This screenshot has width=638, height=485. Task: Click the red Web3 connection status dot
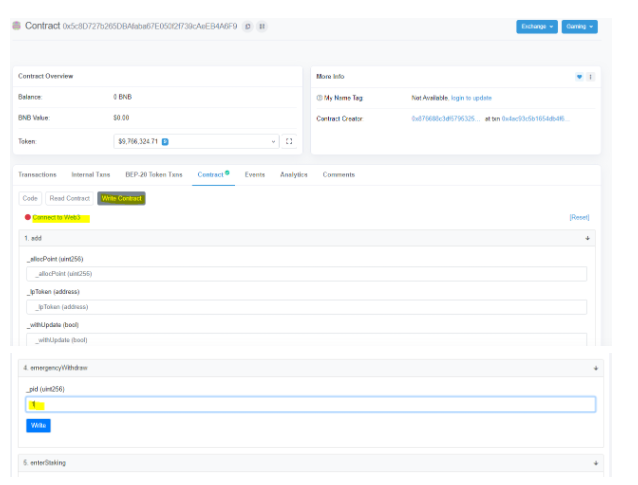[x=28, y=217]
